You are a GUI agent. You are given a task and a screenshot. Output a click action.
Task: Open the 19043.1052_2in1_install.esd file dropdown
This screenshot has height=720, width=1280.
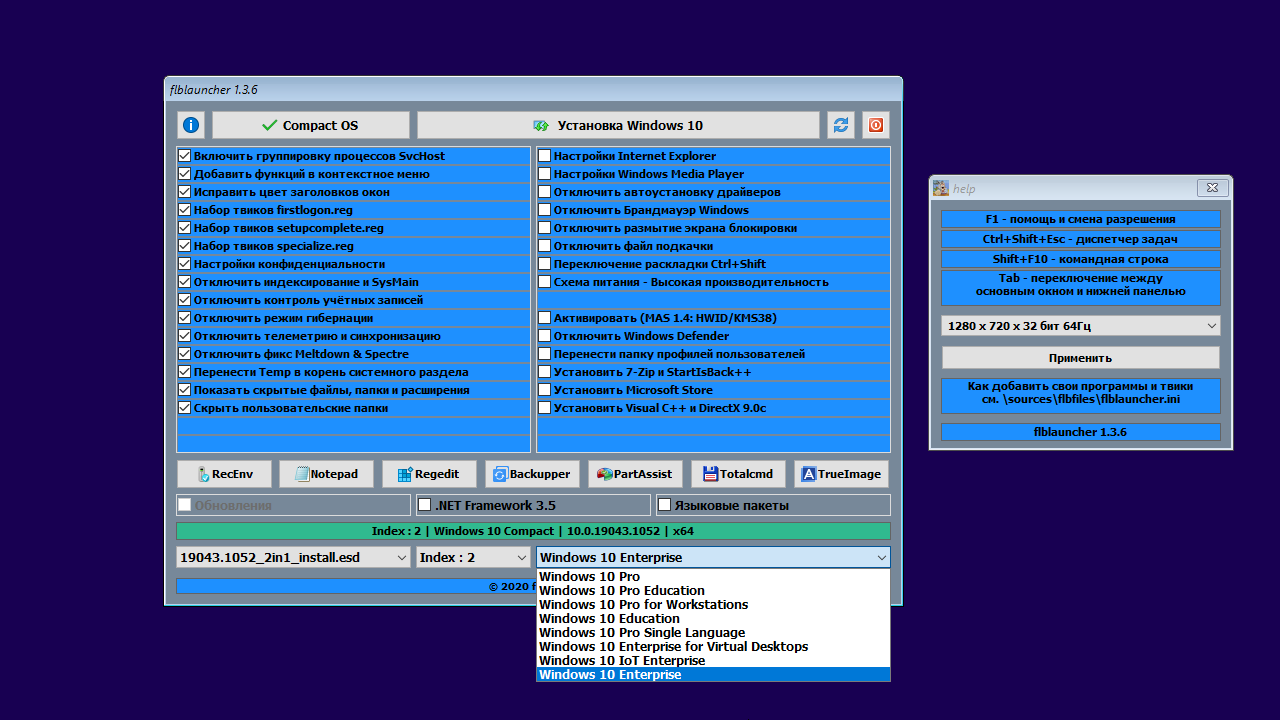[293, 557]
